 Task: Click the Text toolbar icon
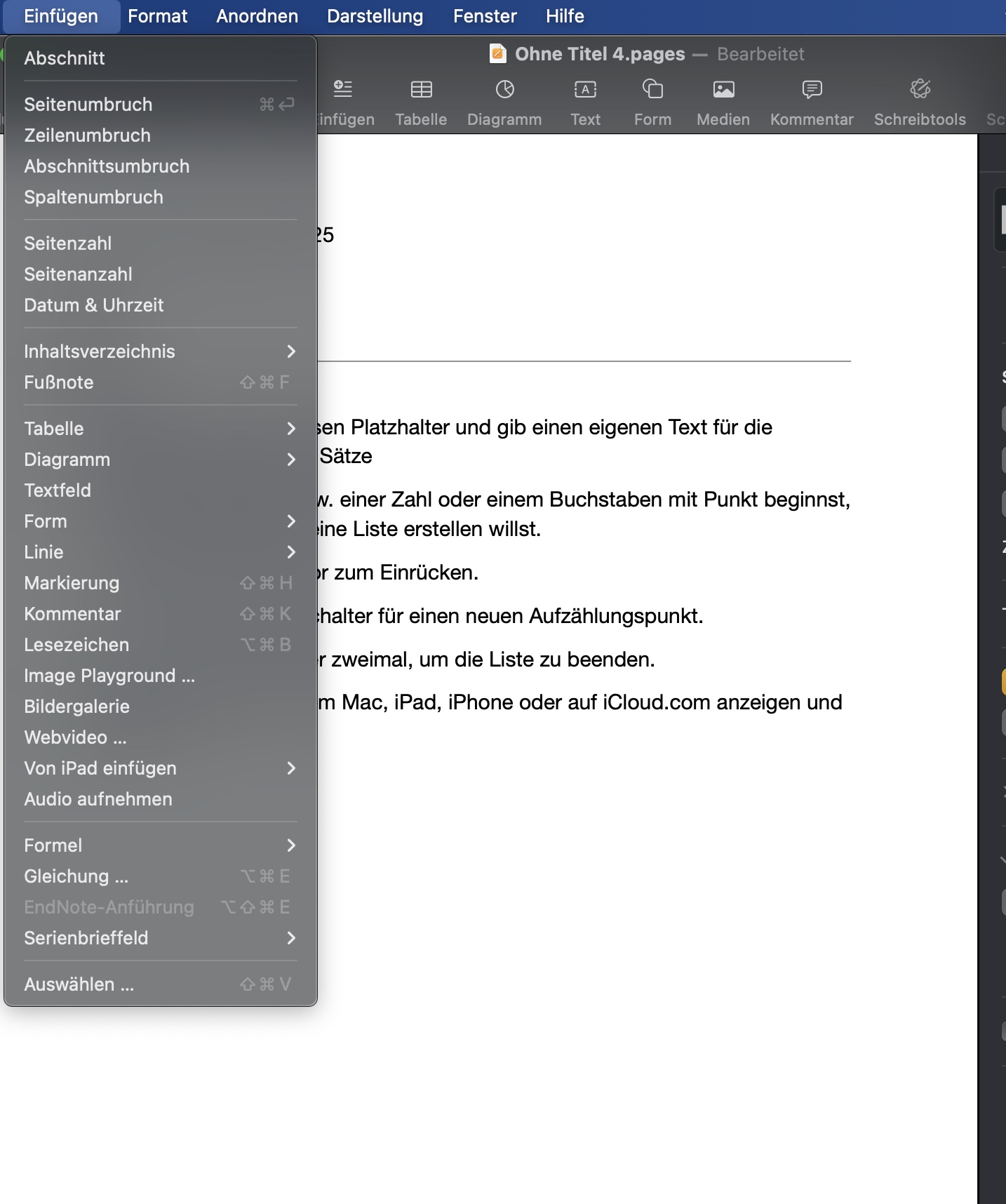coord(585,90)
